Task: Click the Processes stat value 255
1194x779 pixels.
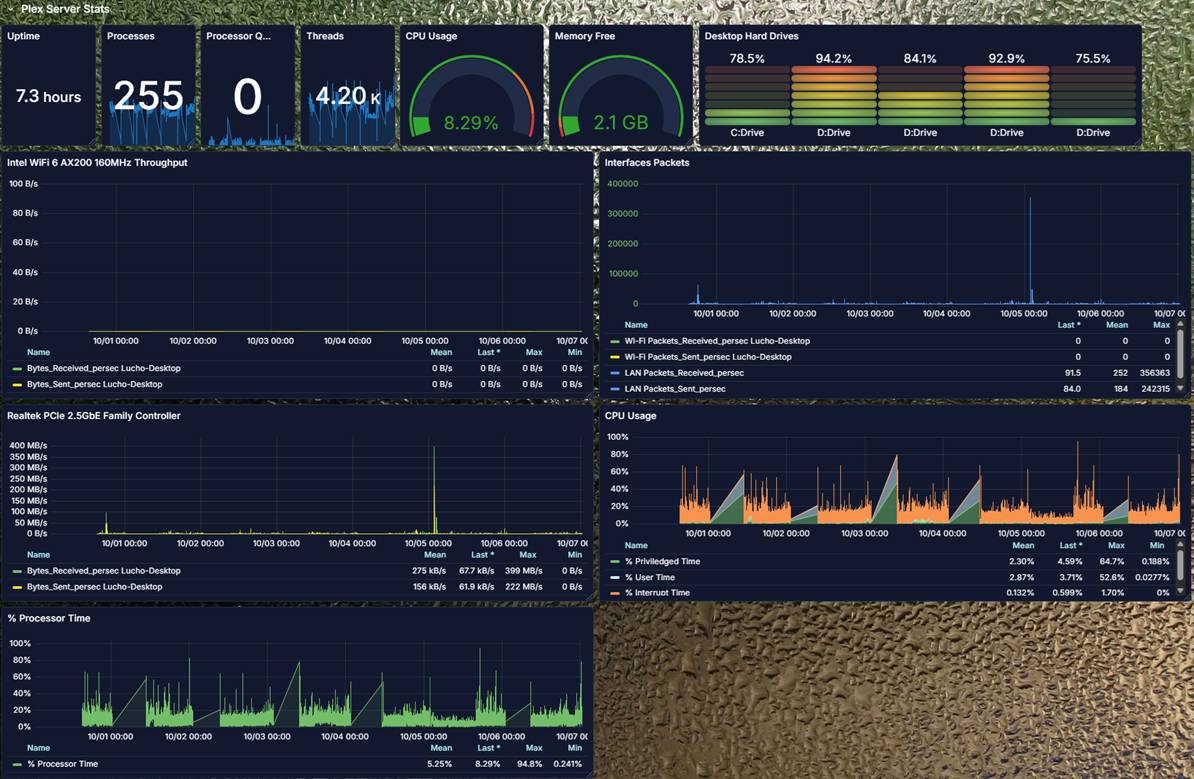Action: [x=148, y=96]
